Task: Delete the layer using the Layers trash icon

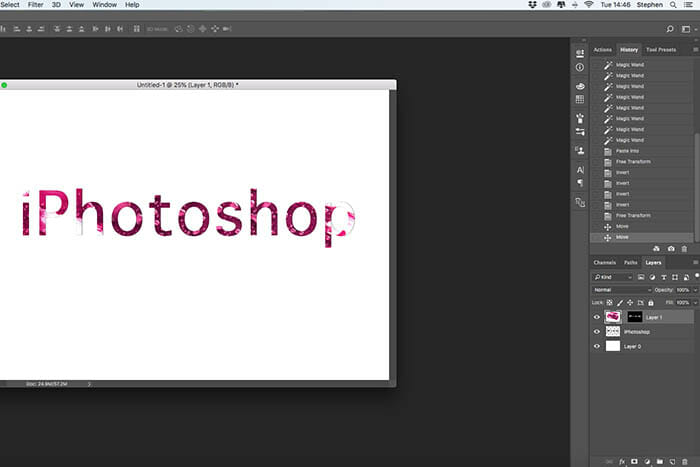Action: coord(683,462)
